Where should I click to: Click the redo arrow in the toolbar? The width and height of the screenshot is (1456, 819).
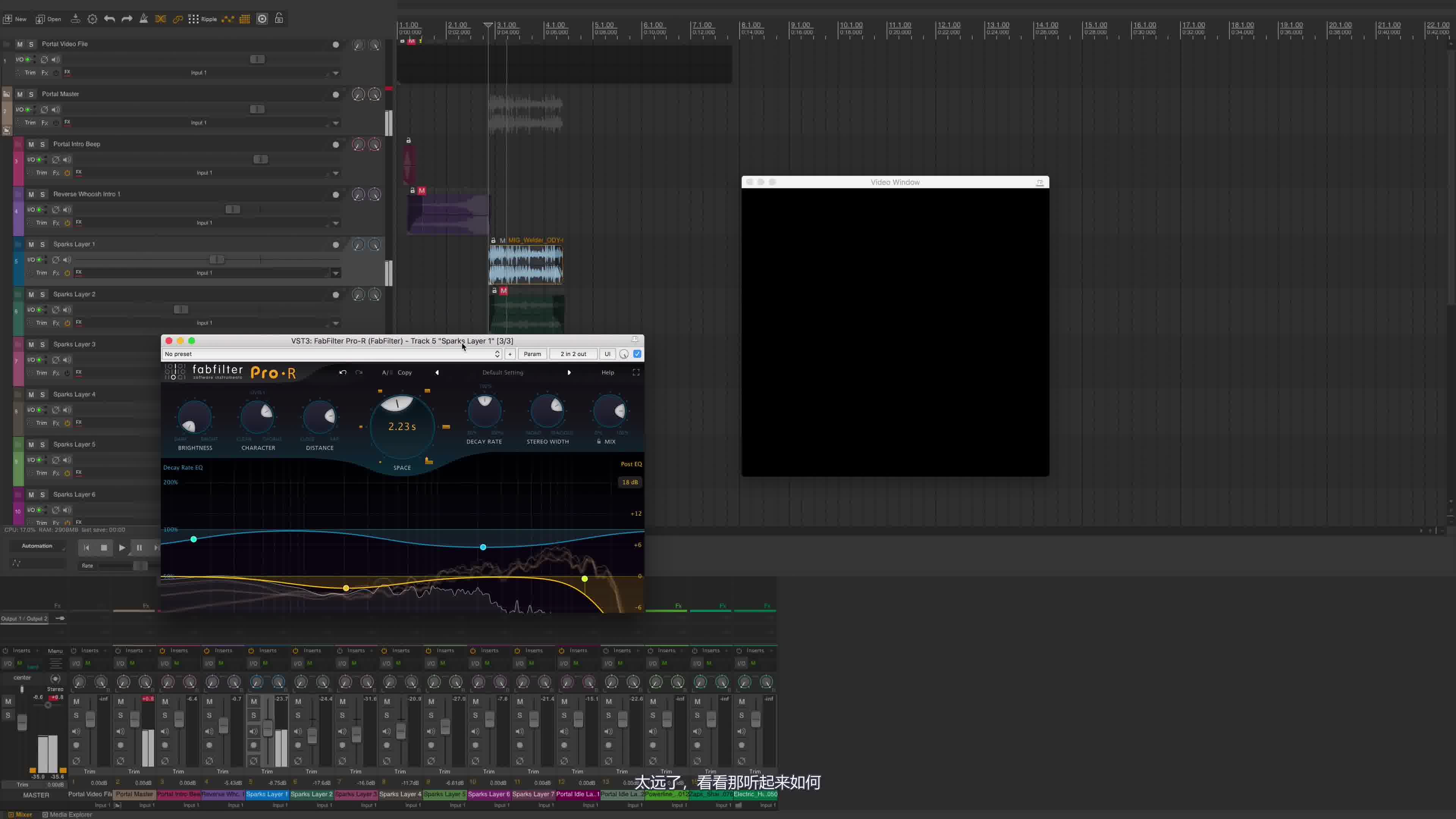[127, 19]
